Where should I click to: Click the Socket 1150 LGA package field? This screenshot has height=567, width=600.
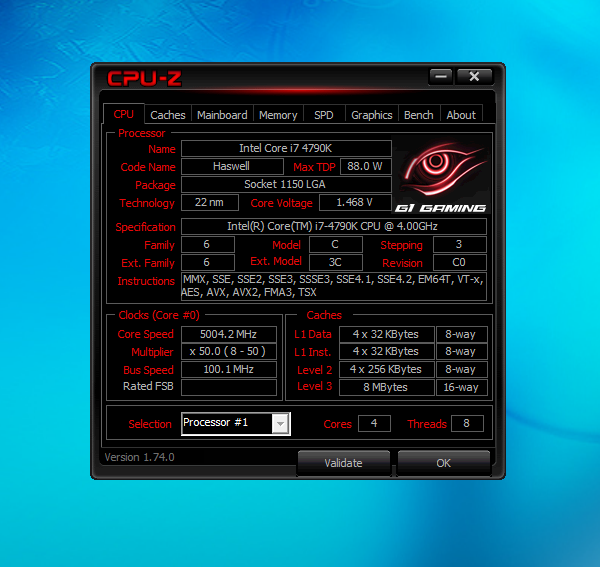(x=286, y=184)
